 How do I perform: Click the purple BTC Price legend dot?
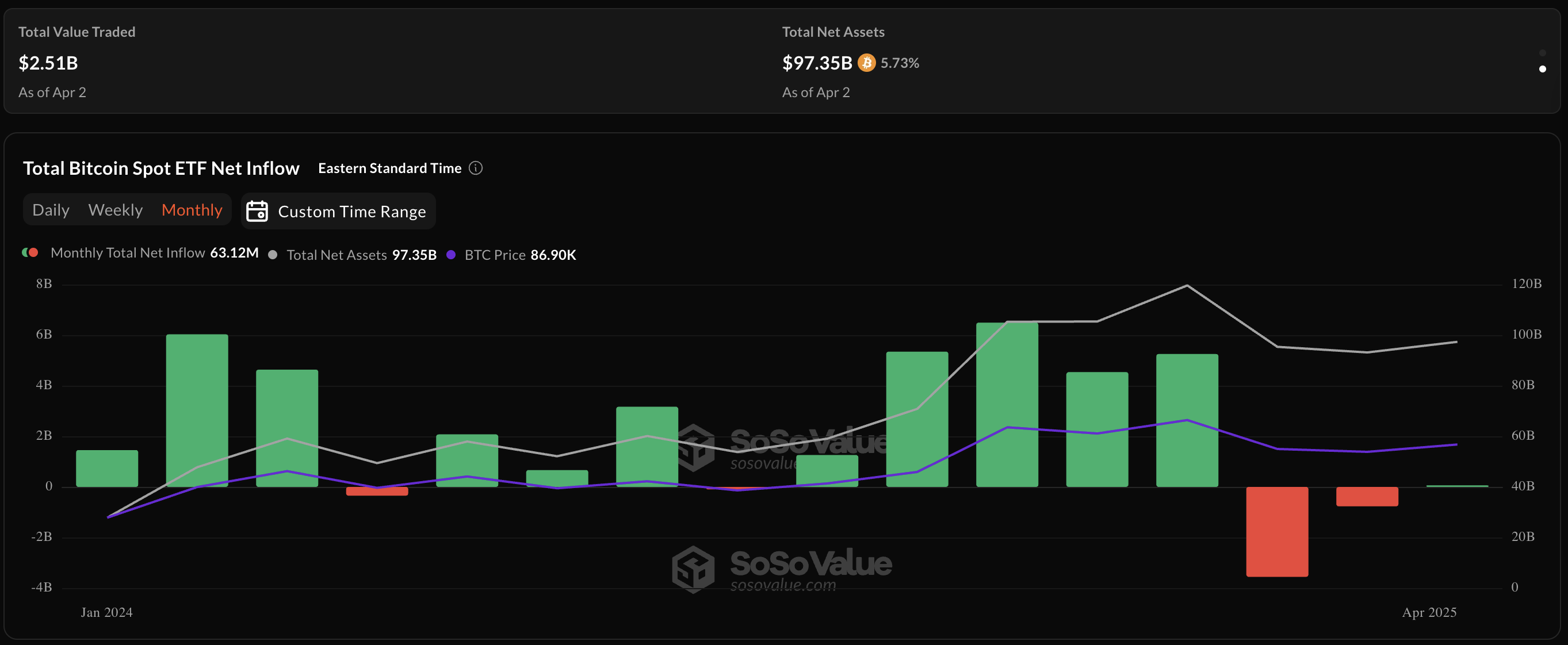(x=451, y=255)
